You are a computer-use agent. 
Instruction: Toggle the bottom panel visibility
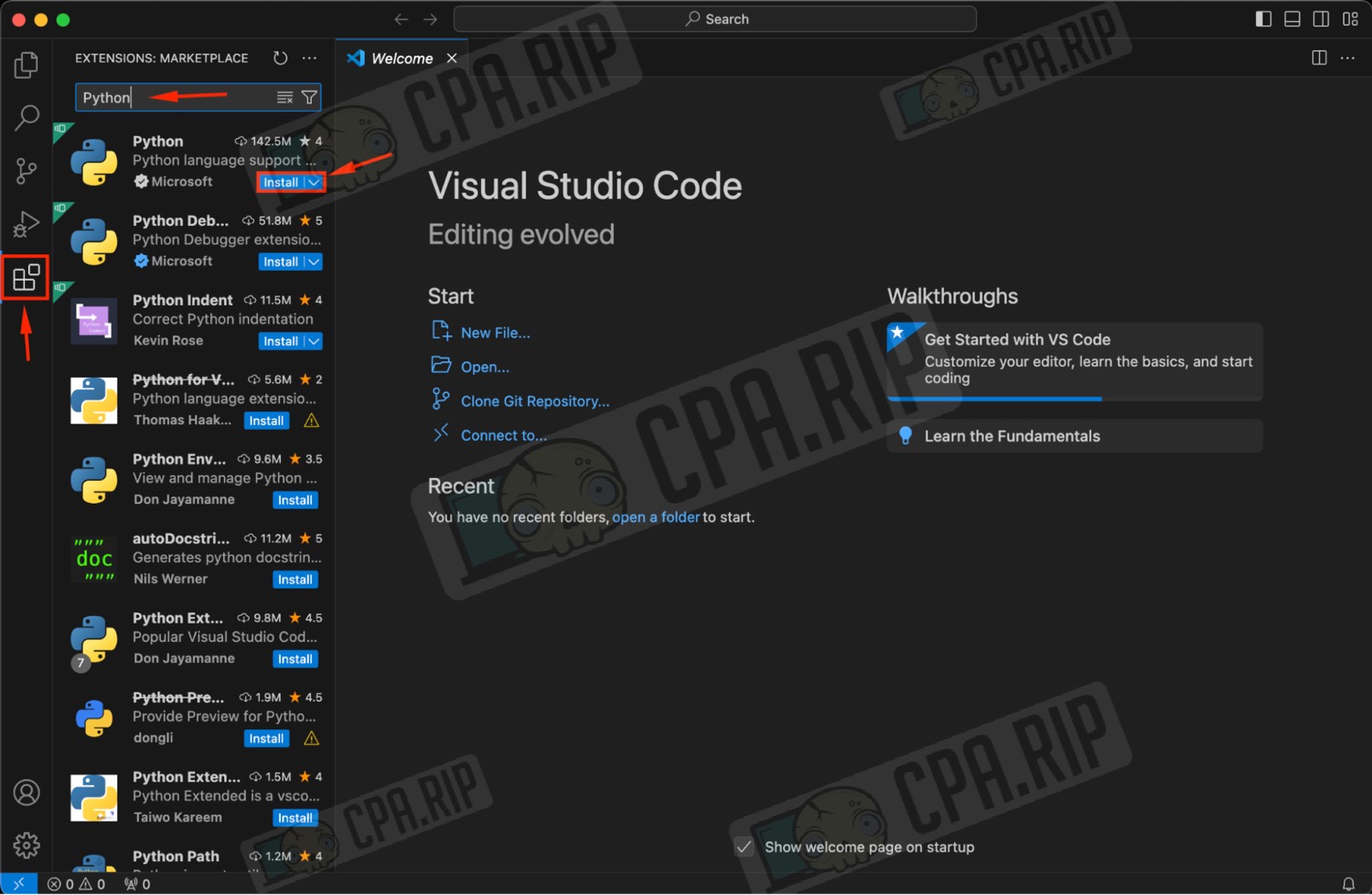1292,19
